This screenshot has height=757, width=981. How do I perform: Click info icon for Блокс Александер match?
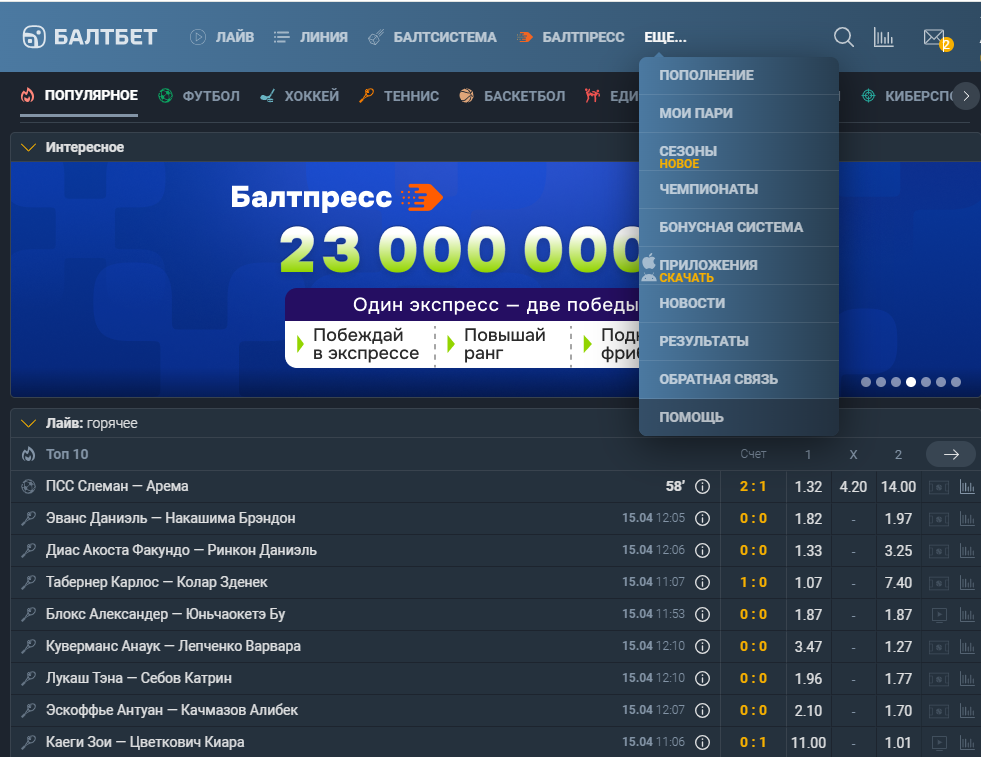(703, 614)
